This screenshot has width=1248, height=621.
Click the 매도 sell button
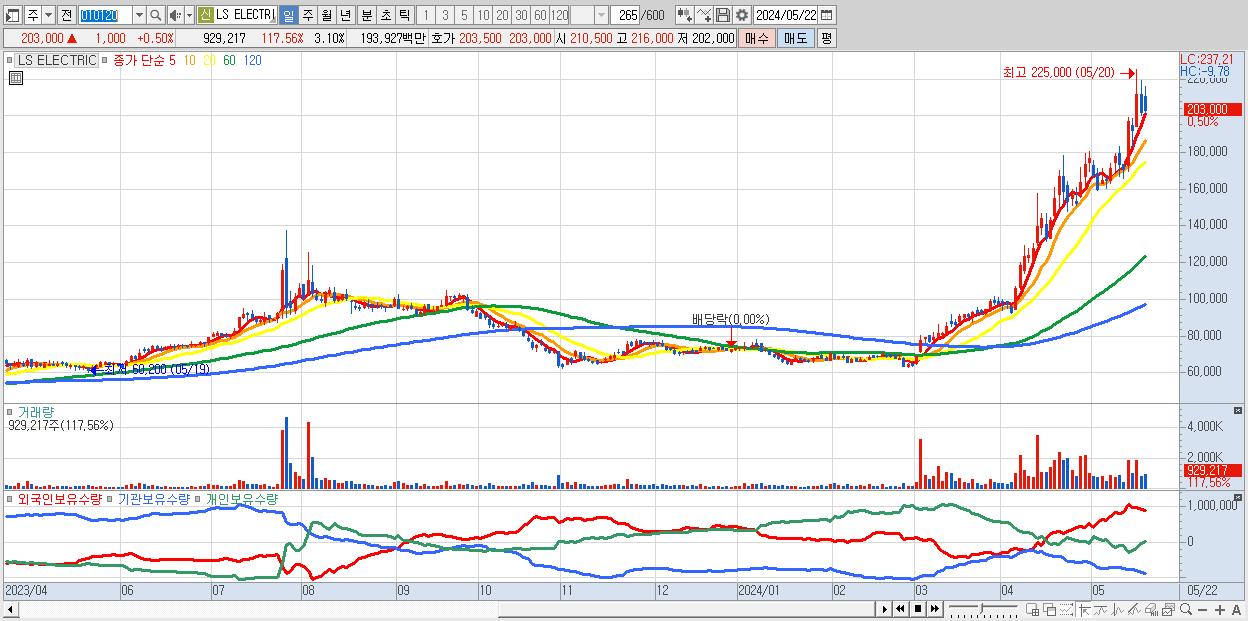pos(795,38)
